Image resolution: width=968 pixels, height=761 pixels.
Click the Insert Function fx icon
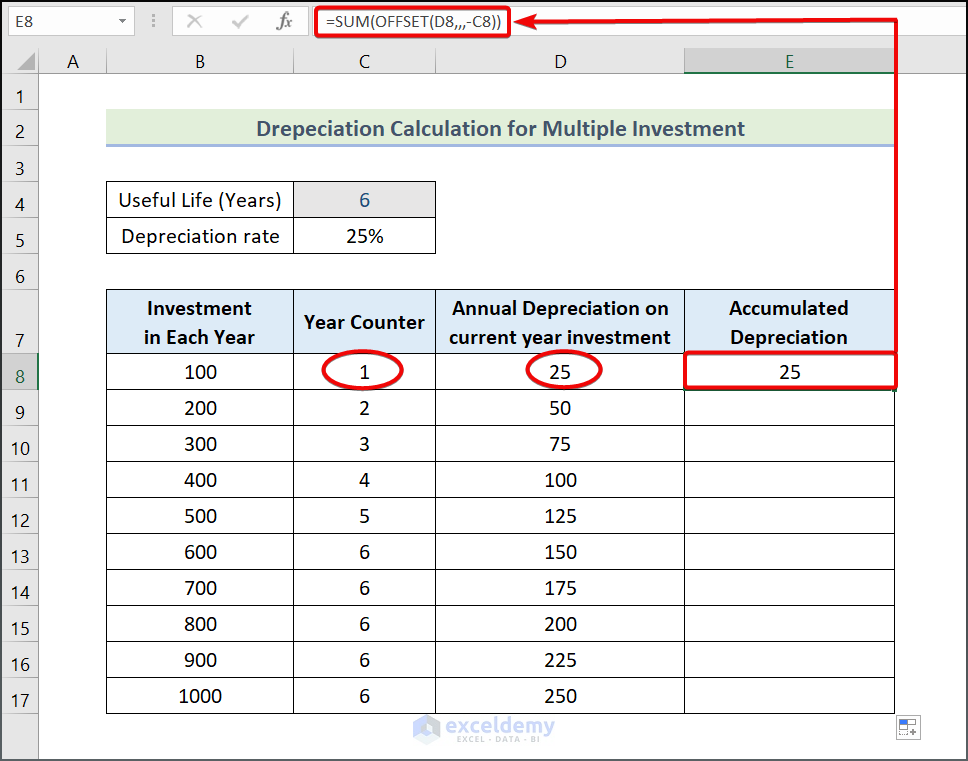(284, 21)
